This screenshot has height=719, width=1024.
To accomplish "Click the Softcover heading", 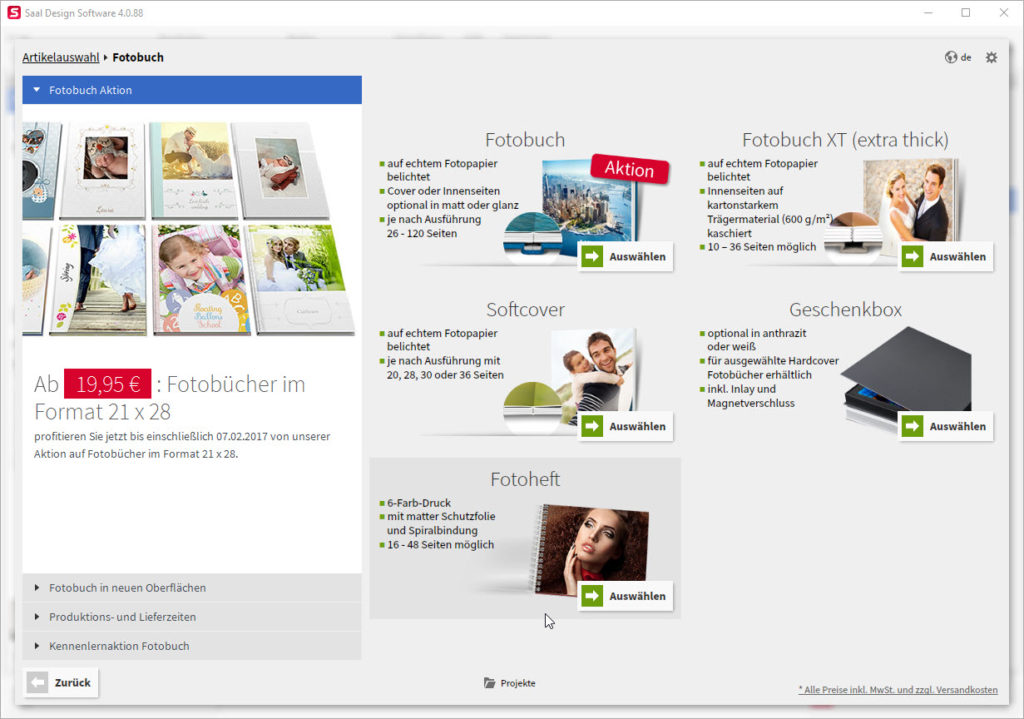I will click(525, 310).
